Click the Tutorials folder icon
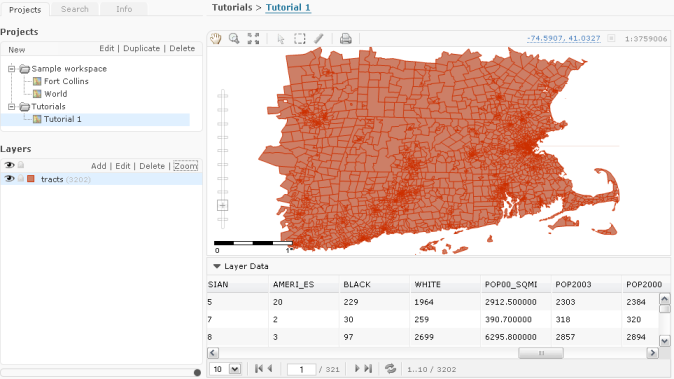 [25, 107]
